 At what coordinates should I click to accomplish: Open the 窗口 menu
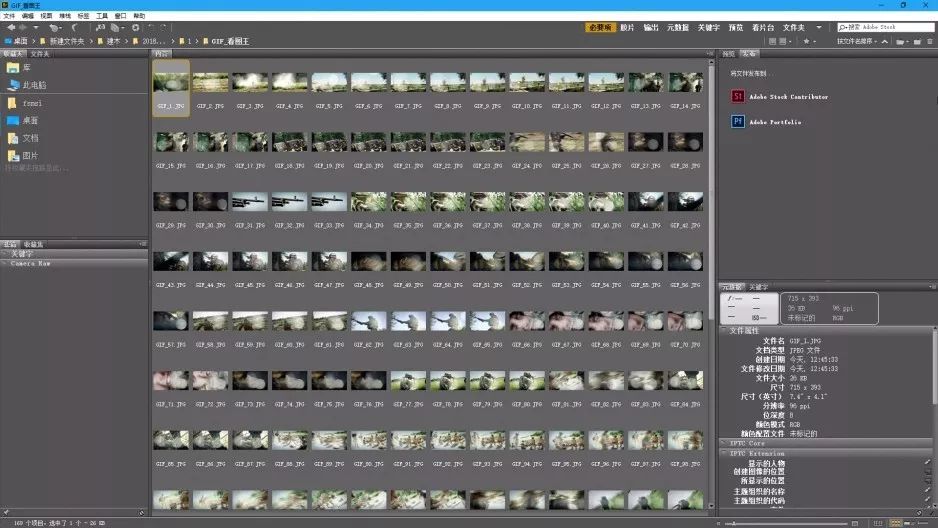120,16
